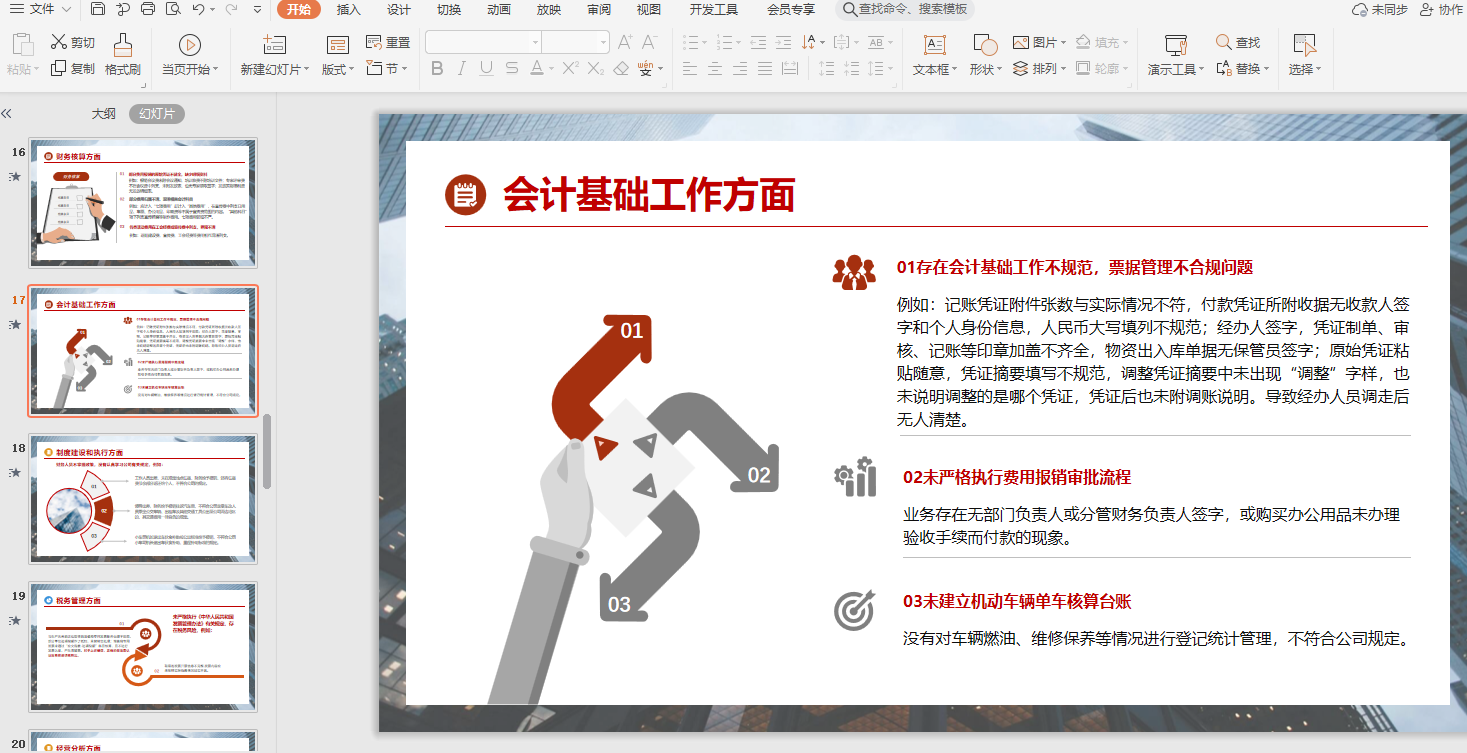The image size is (1467, 753).
Task: Expand the Replace (替换) dropdown
Action: [x=1266, y=69]
